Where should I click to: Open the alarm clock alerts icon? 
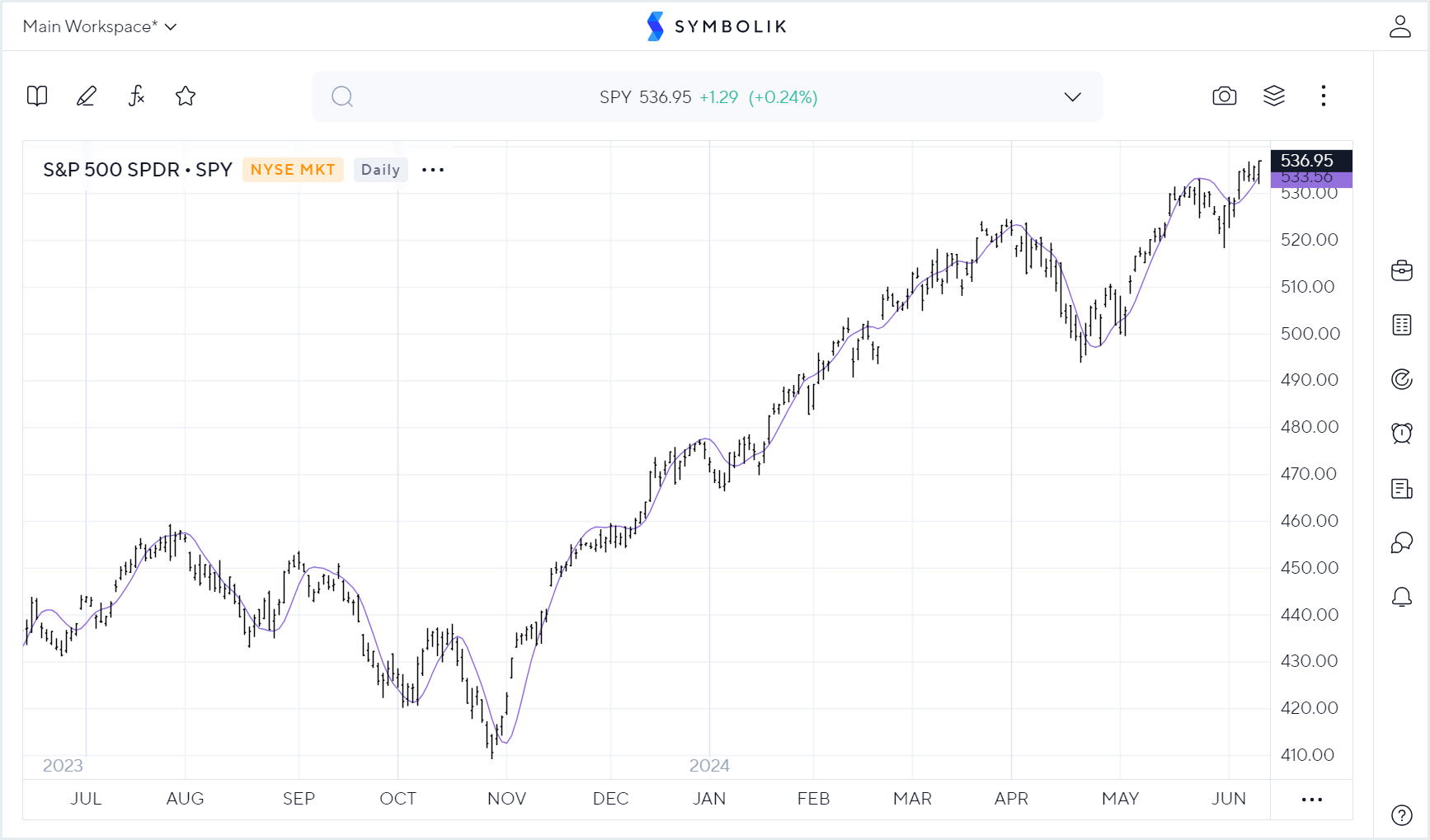click(x=1402, y=434)
